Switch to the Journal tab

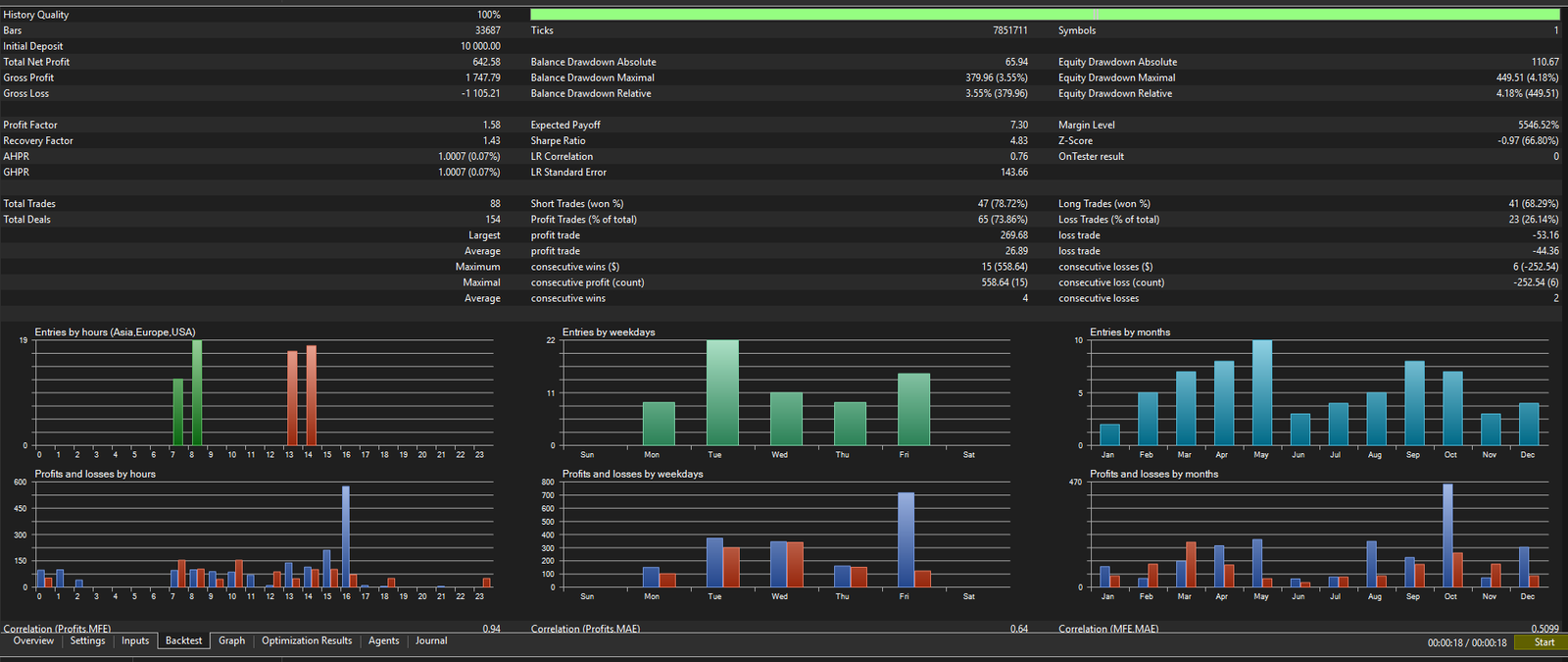point(431,641)
